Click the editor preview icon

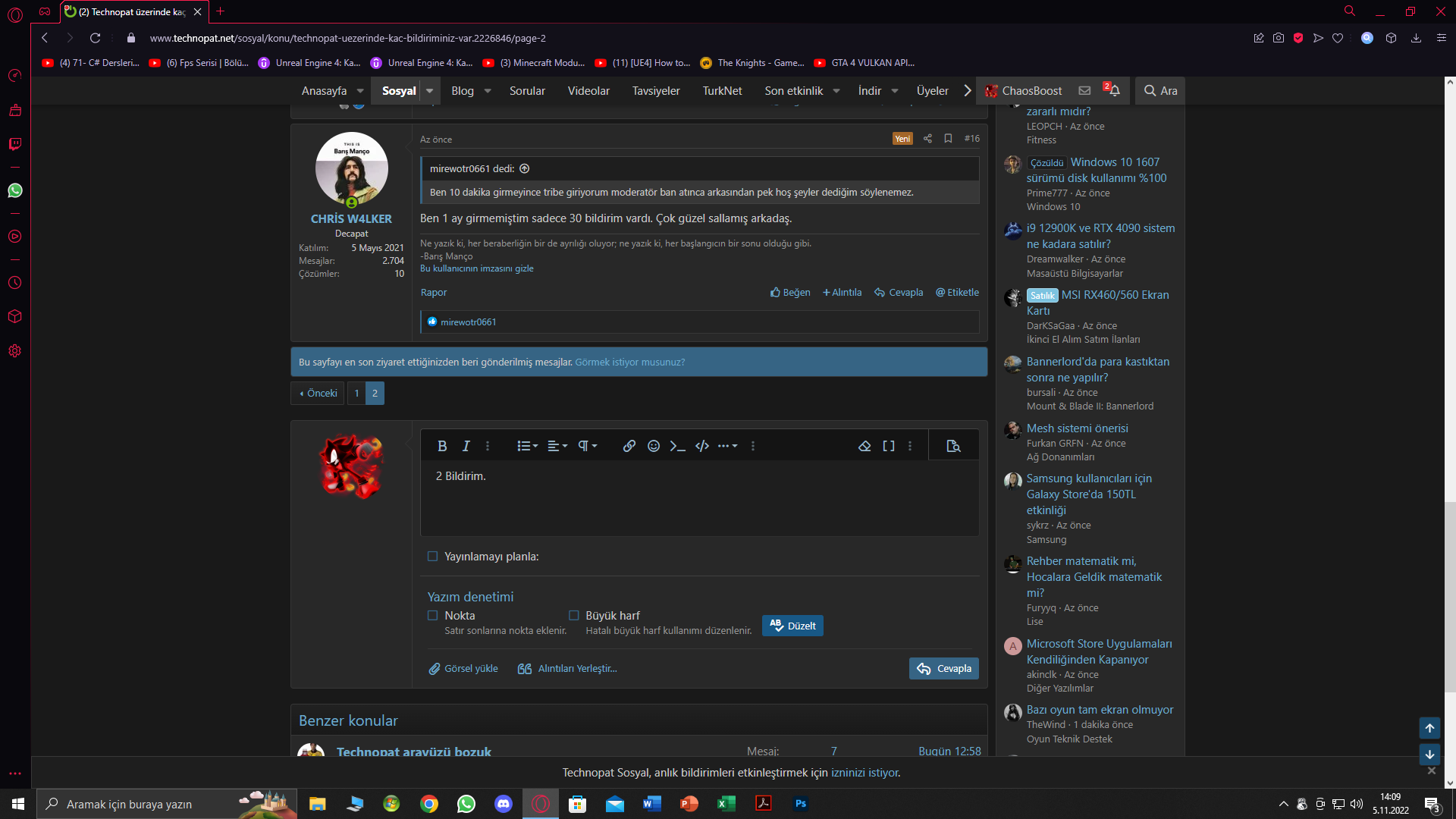coord(953,446)
